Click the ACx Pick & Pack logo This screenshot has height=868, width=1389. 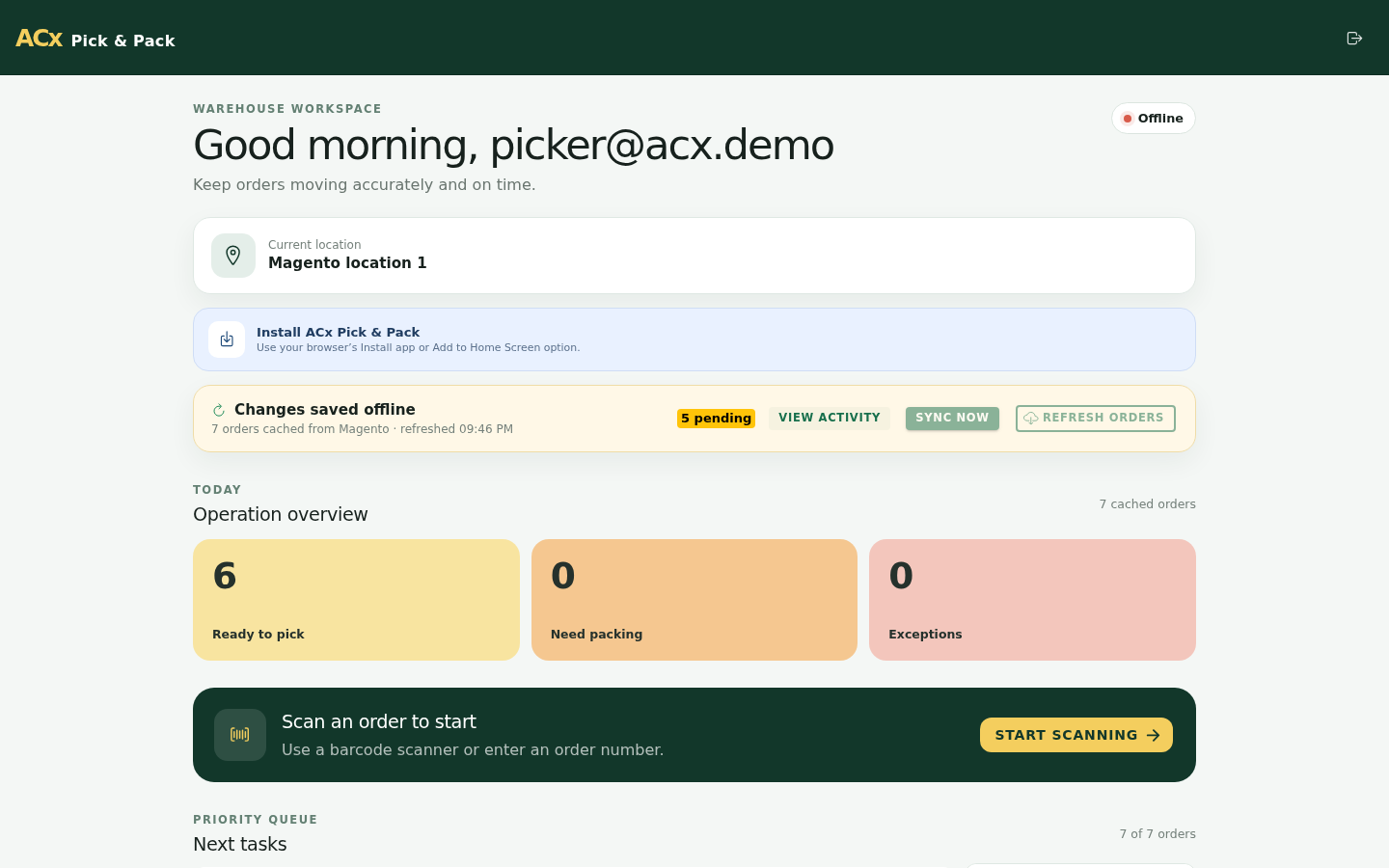click(95, 40)
